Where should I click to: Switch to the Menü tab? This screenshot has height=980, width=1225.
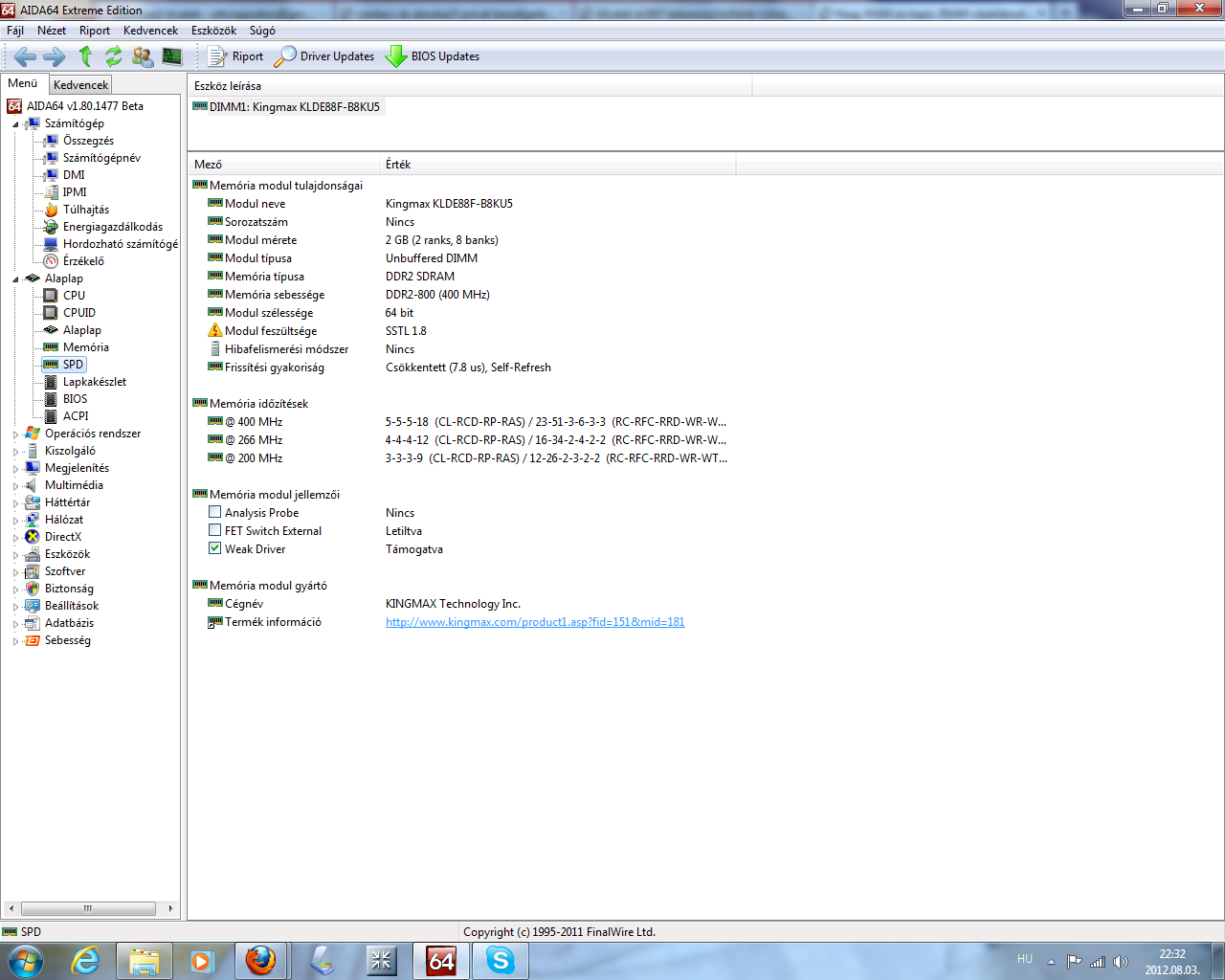tap(23, 84)
